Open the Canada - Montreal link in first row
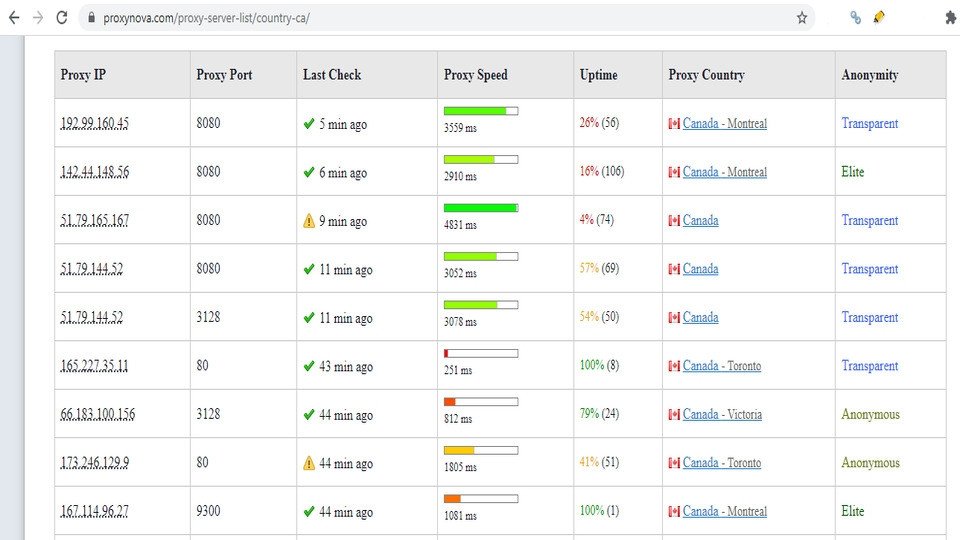The image size is (960, 540). click(724, 124)
